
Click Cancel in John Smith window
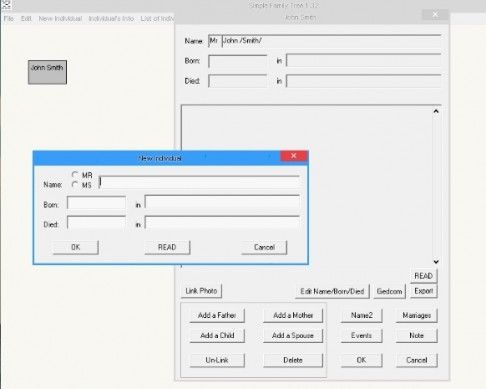pyautogui.click(x=417, y=360)
